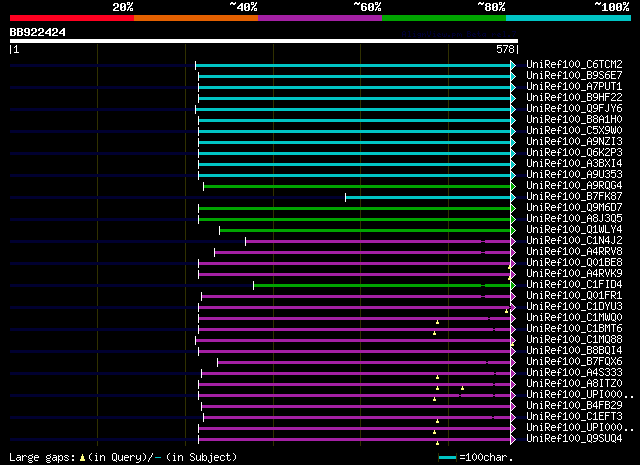Open the UniRef100_Q01BE8 hit label

pos(574,263)
